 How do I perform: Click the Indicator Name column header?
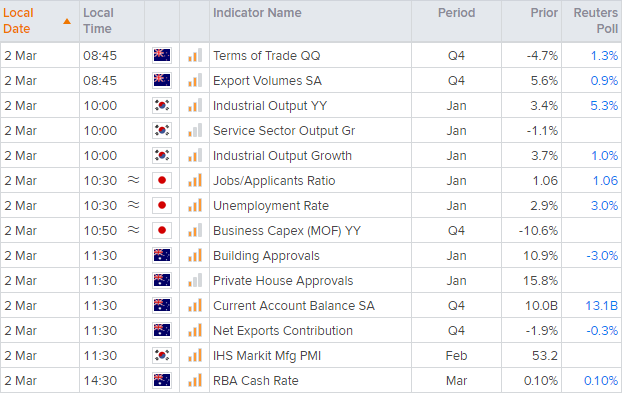[x=257, y=13]
